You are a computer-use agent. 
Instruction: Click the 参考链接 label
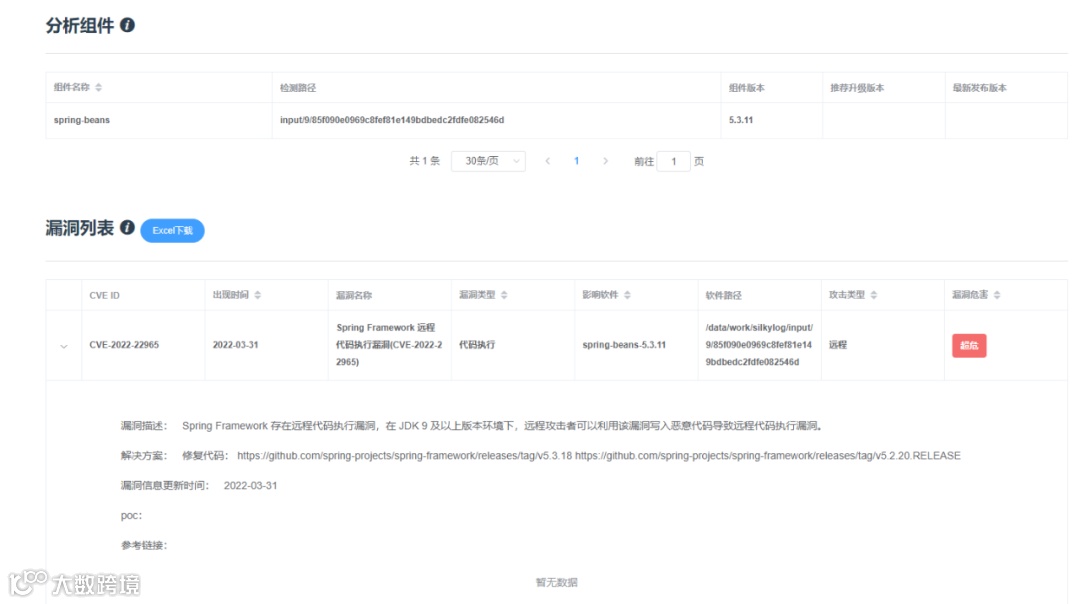pyautogui.click(x=144, y=545)
